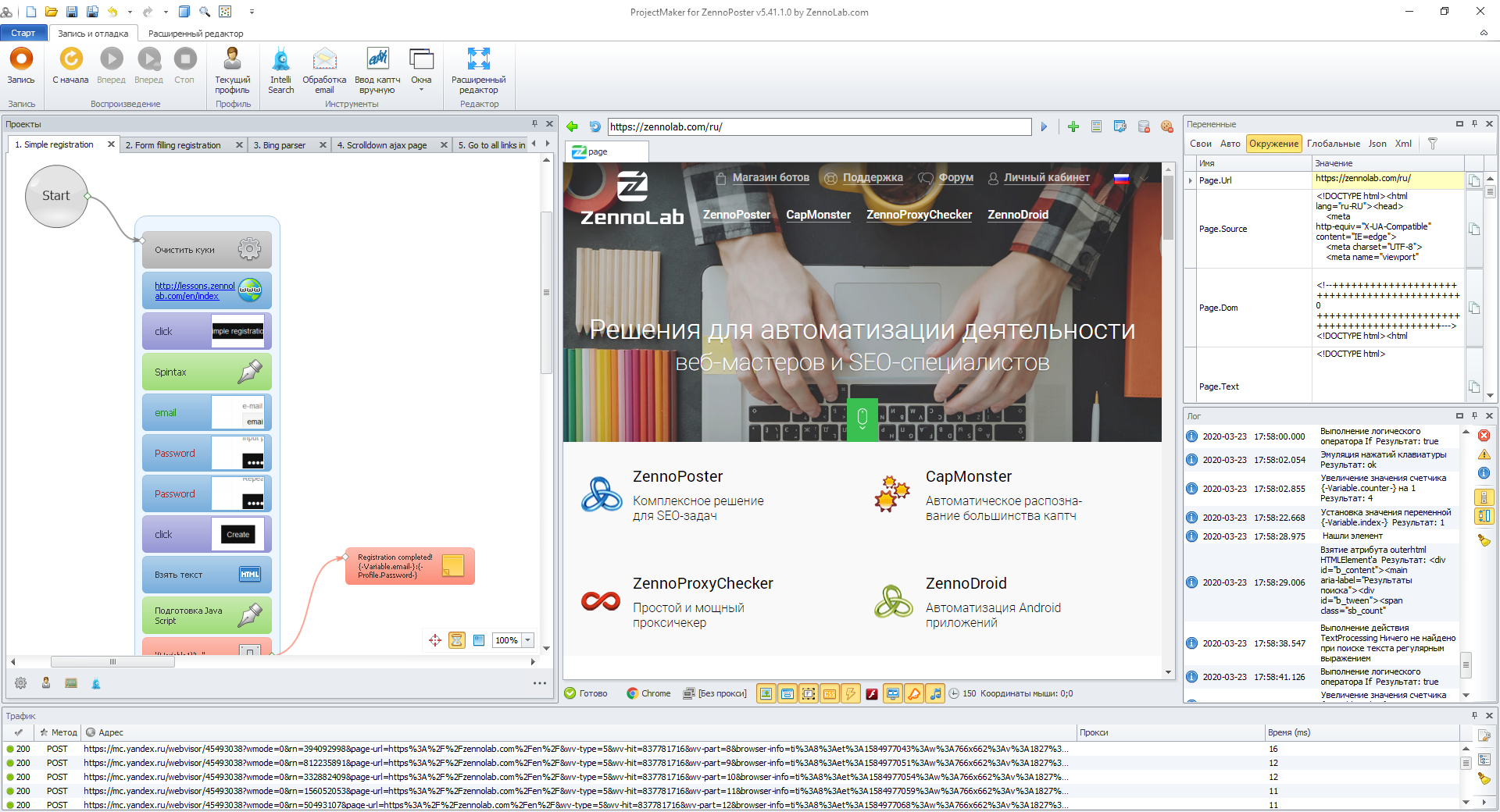Click the browser URL address field
This screenshot has width=1500, height=812.
pyautogui.click(x=819, y=126)
